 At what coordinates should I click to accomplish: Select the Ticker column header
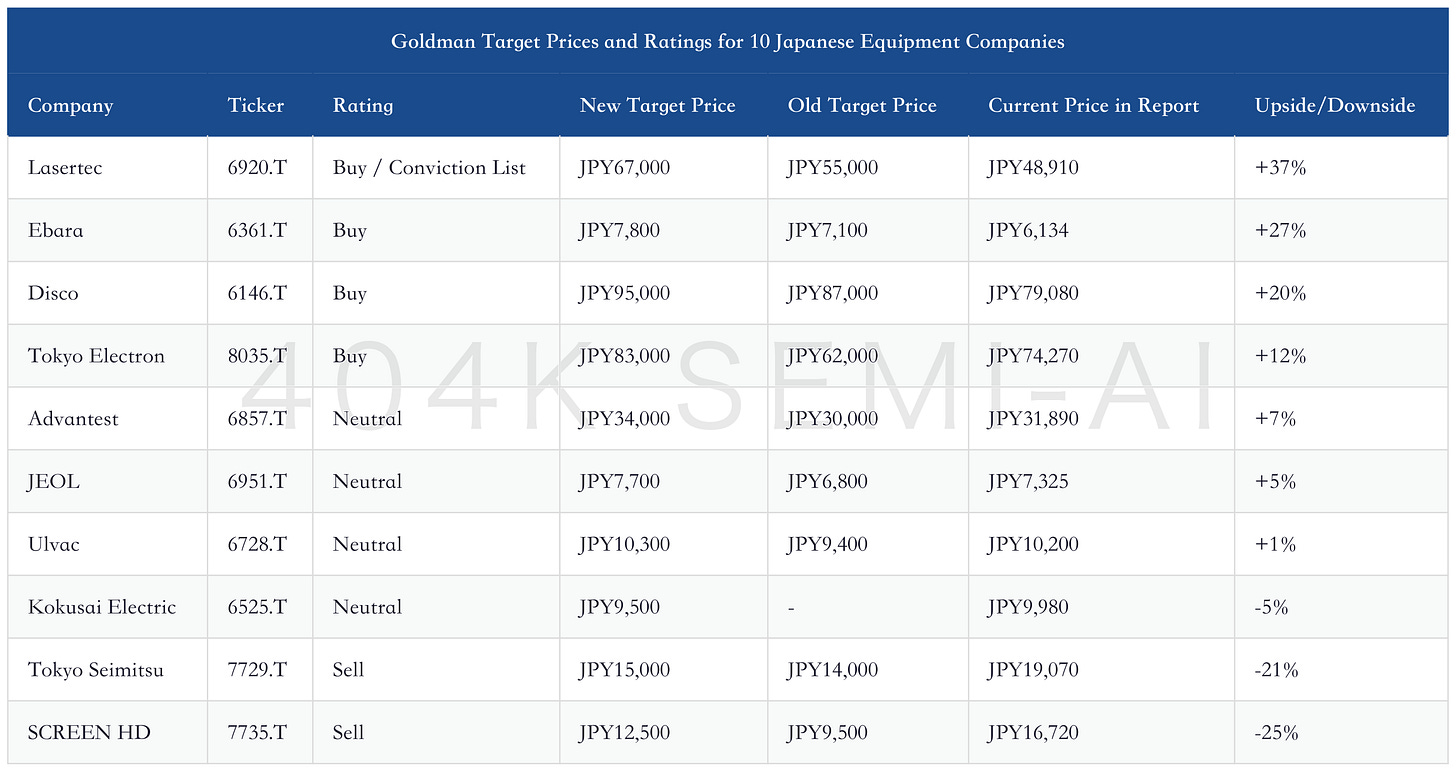tap(256, 106)
